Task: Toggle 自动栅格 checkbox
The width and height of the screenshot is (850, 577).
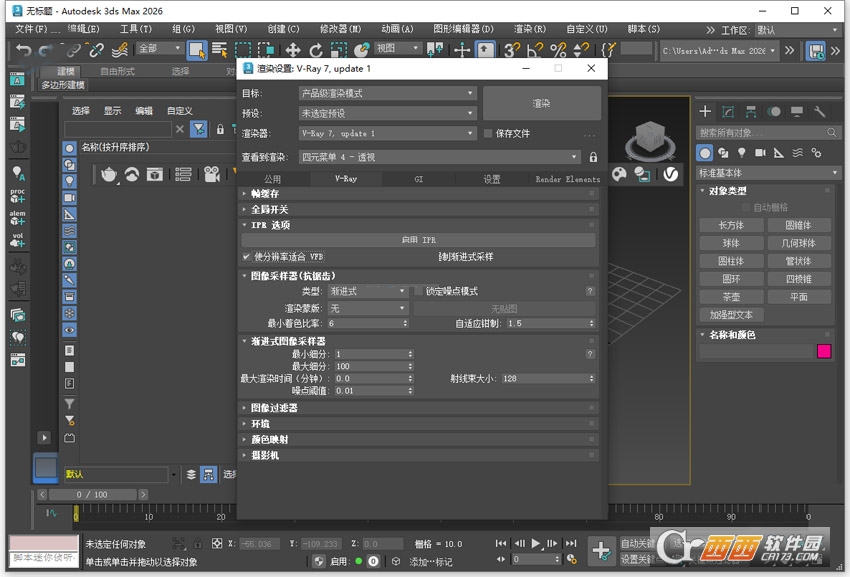Action: (746, 207)
